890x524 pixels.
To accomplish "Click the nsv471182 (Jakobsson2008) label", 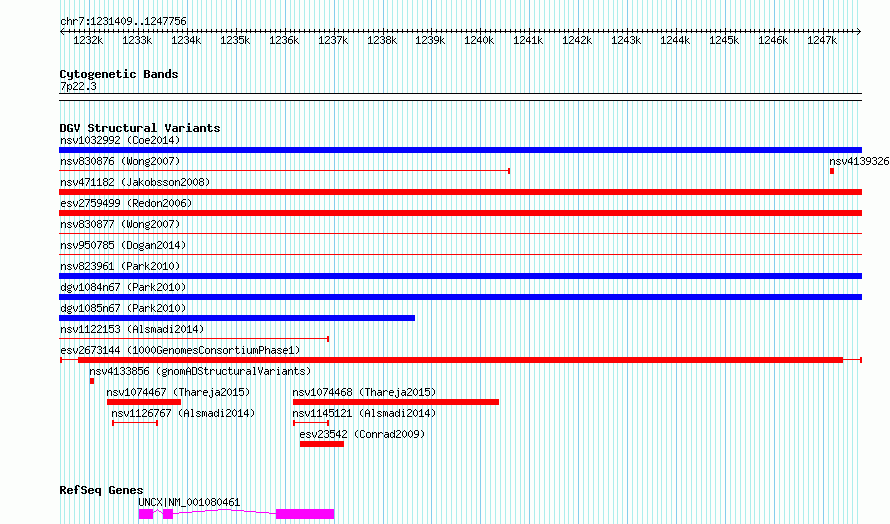I will click(135, 182).
